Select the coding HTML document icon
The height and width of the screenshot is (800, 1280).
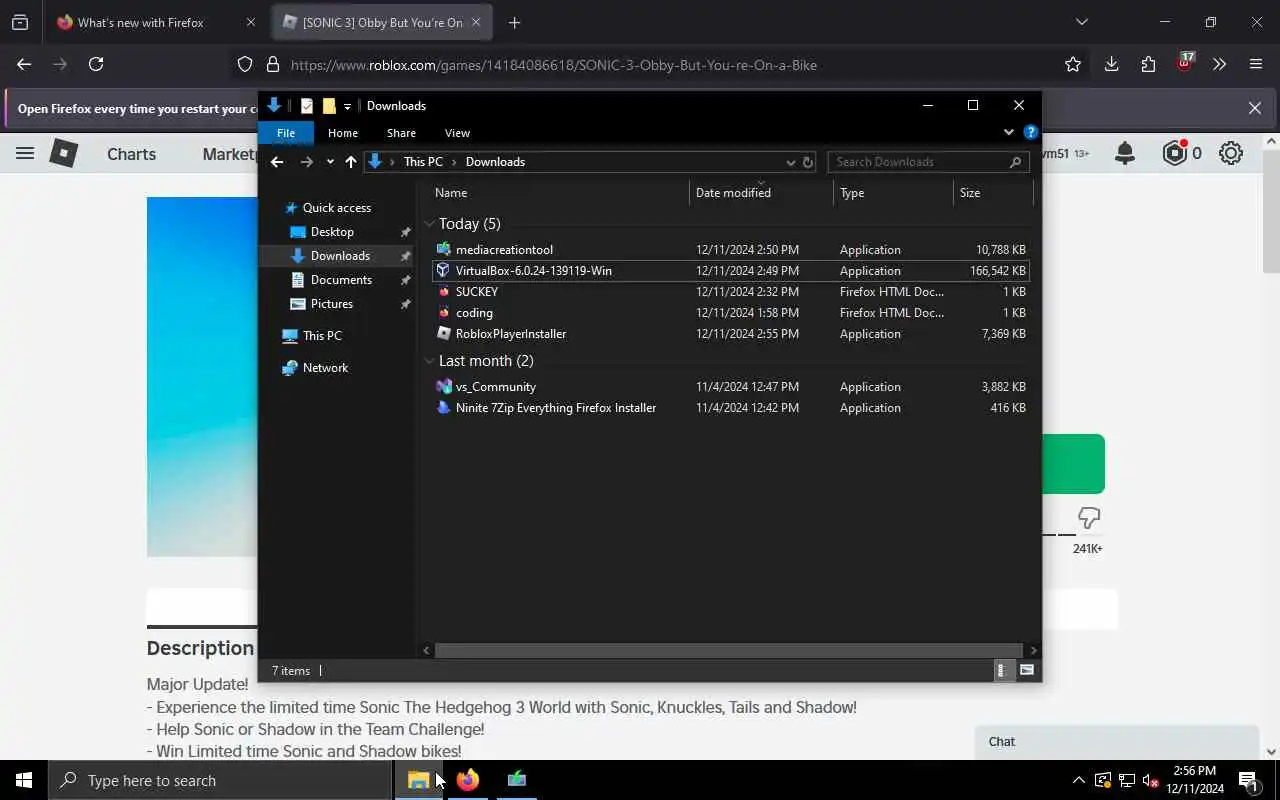click(443, 312)
